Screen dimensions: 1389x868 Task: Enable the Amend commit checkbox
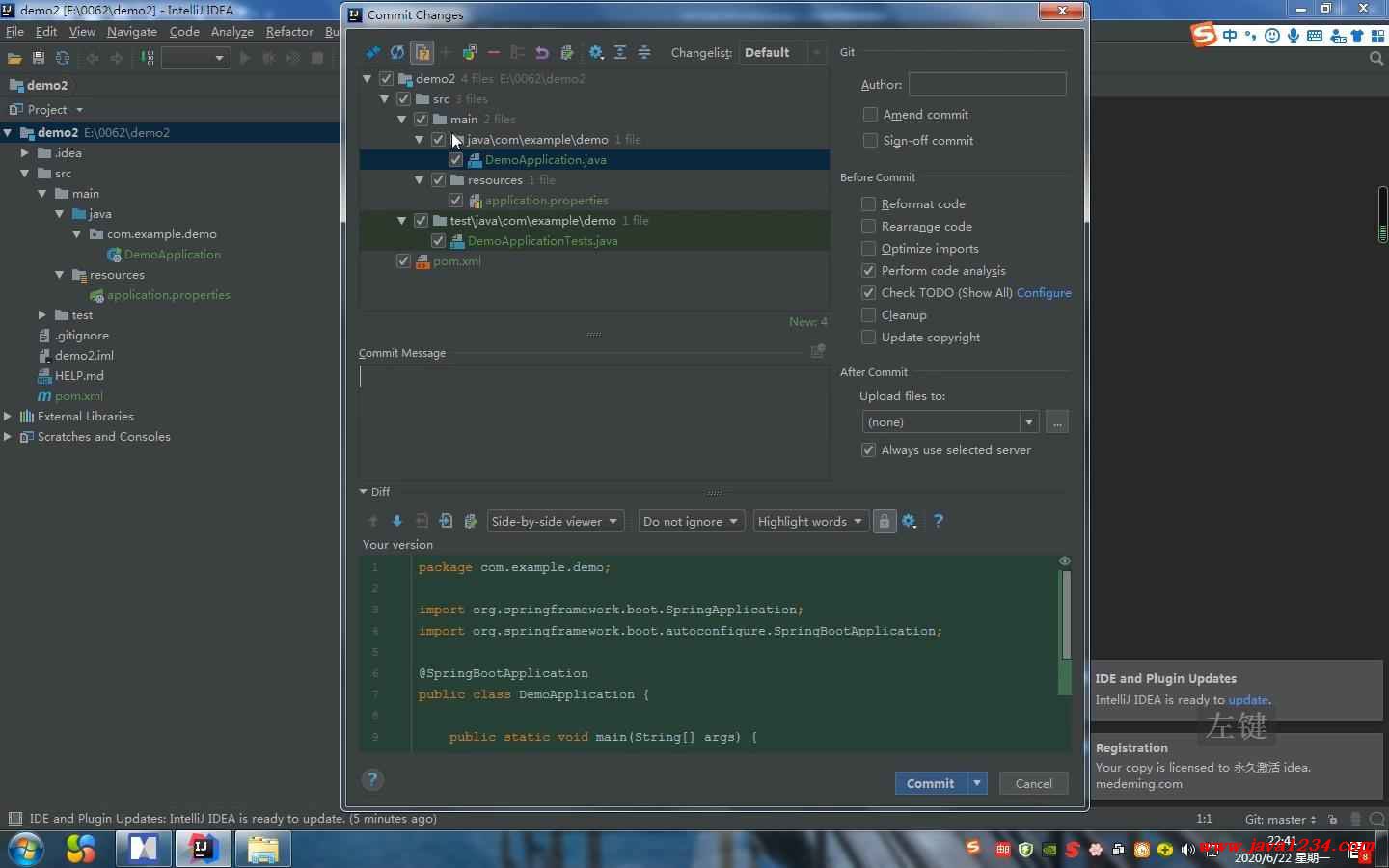click(x=870, y=114)
